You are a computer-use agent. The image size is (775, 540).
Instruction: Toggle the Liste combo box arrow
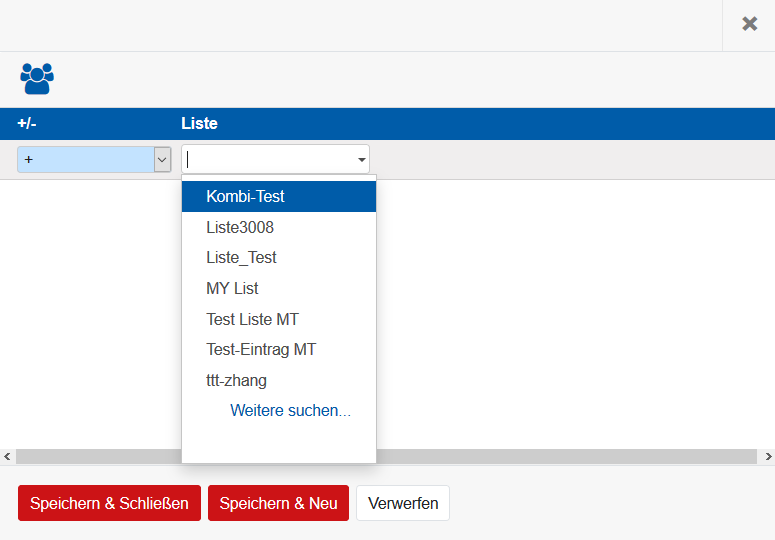(x=360, y=160)
